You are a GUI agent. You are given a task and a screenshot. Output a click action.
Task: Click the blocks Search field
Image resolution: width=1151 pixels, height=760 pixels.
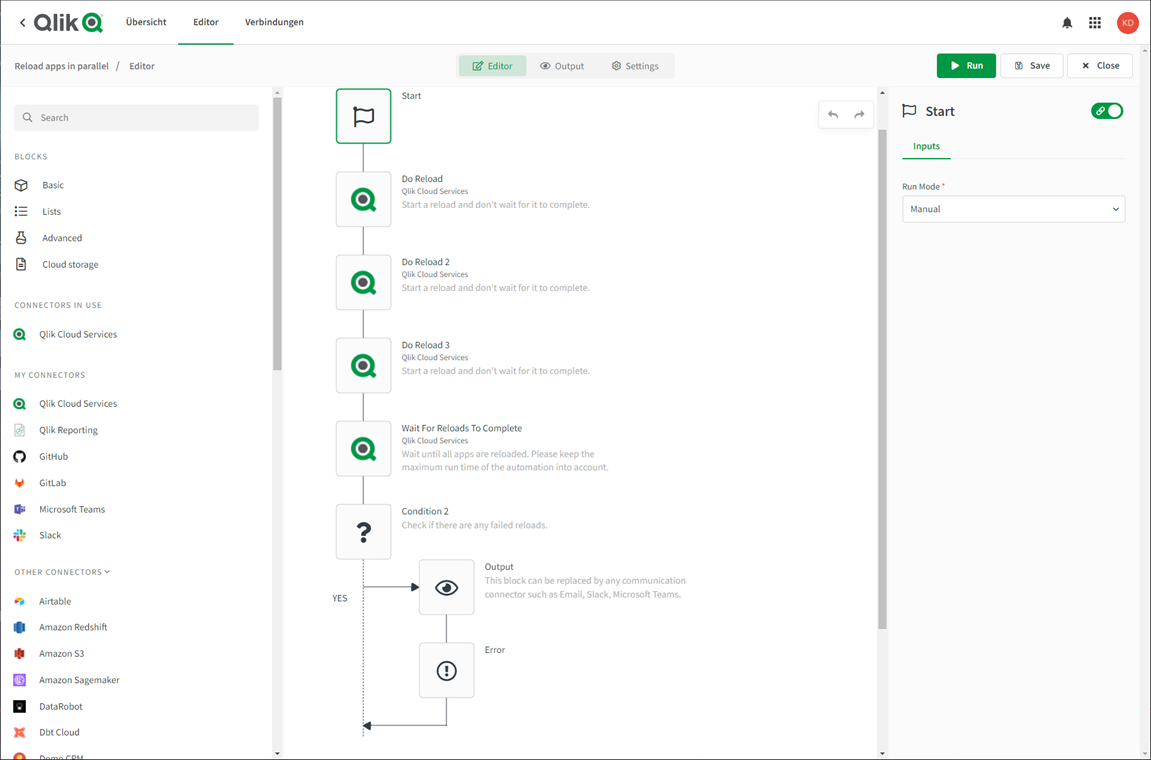136,117
